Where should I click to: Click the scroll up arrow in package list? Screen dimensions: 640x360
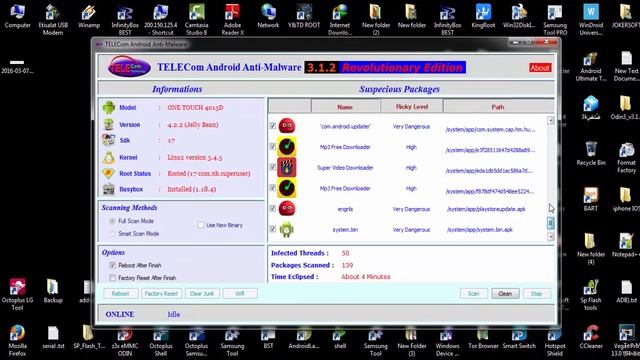[x=551, y=120]
